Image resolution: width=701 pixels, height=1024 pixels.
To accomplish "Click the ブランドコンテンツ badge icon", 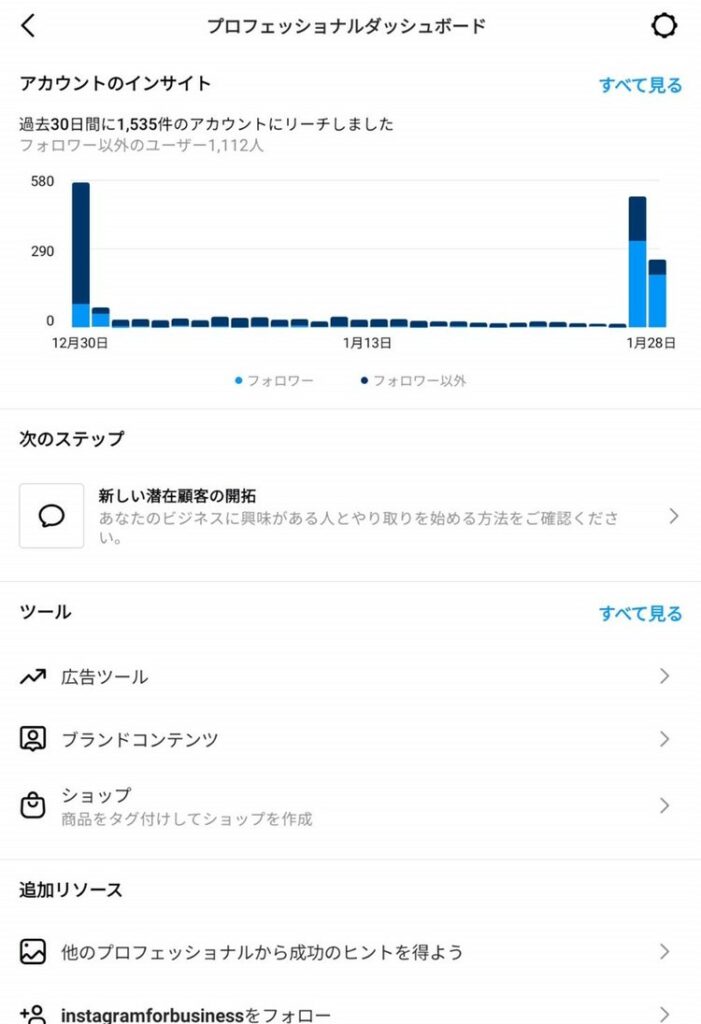I will tap(33, 740).
